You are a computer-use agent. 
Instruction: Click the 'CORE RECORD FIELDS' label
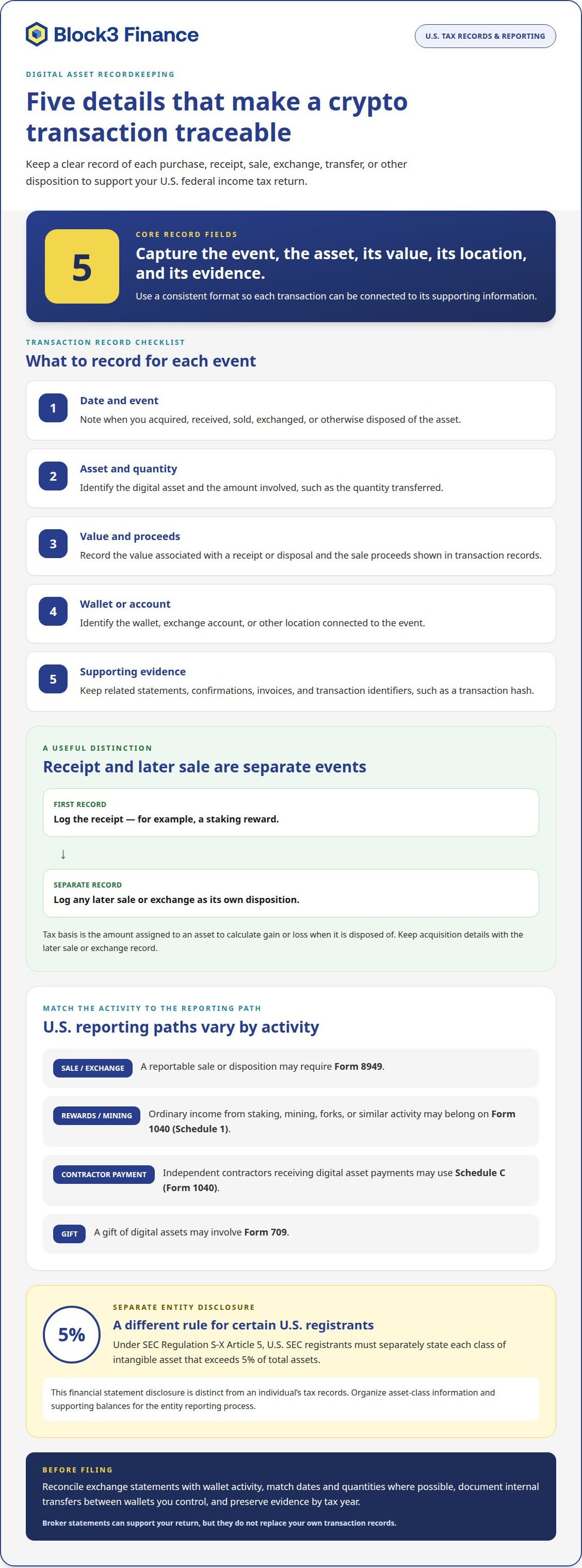coord(186,234)
